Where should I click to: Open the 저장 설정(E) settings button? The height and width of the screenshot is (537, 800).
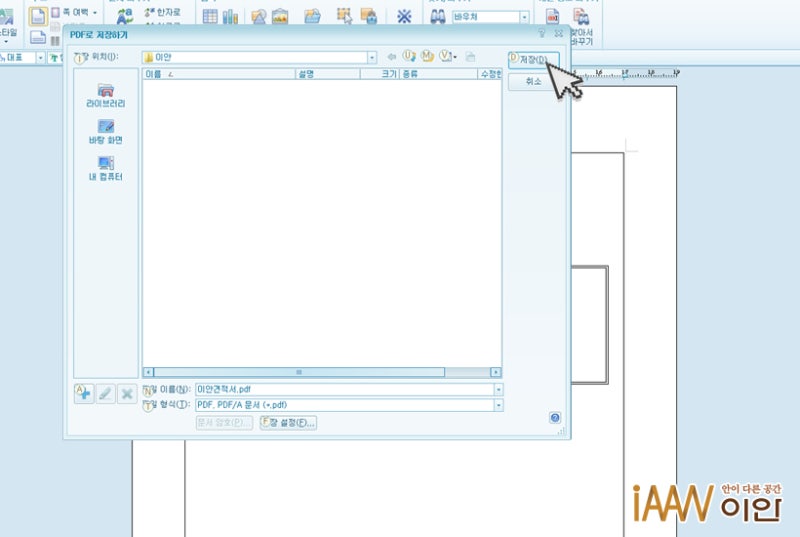(288, 423)
